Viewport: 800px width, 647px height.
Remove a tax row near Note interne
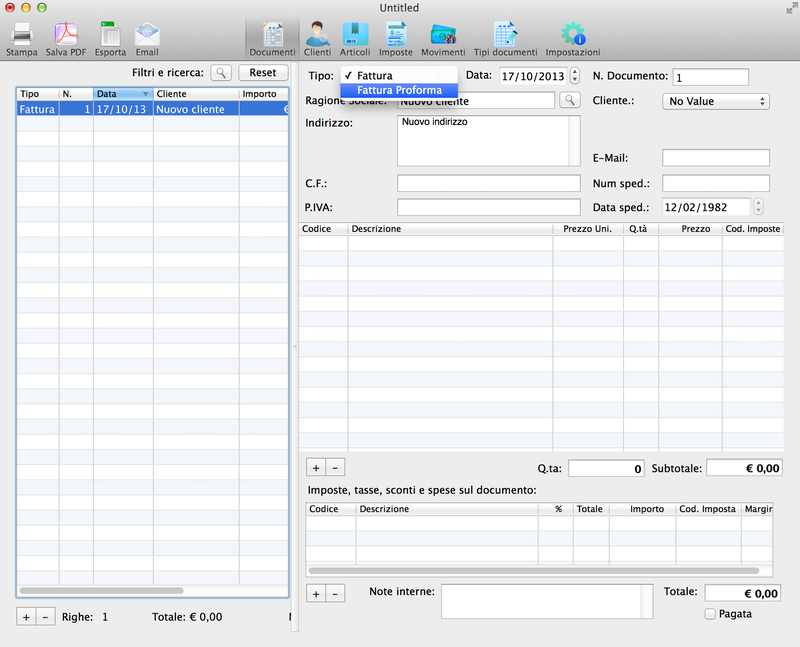pyautogui.click(x=335, y=593)
